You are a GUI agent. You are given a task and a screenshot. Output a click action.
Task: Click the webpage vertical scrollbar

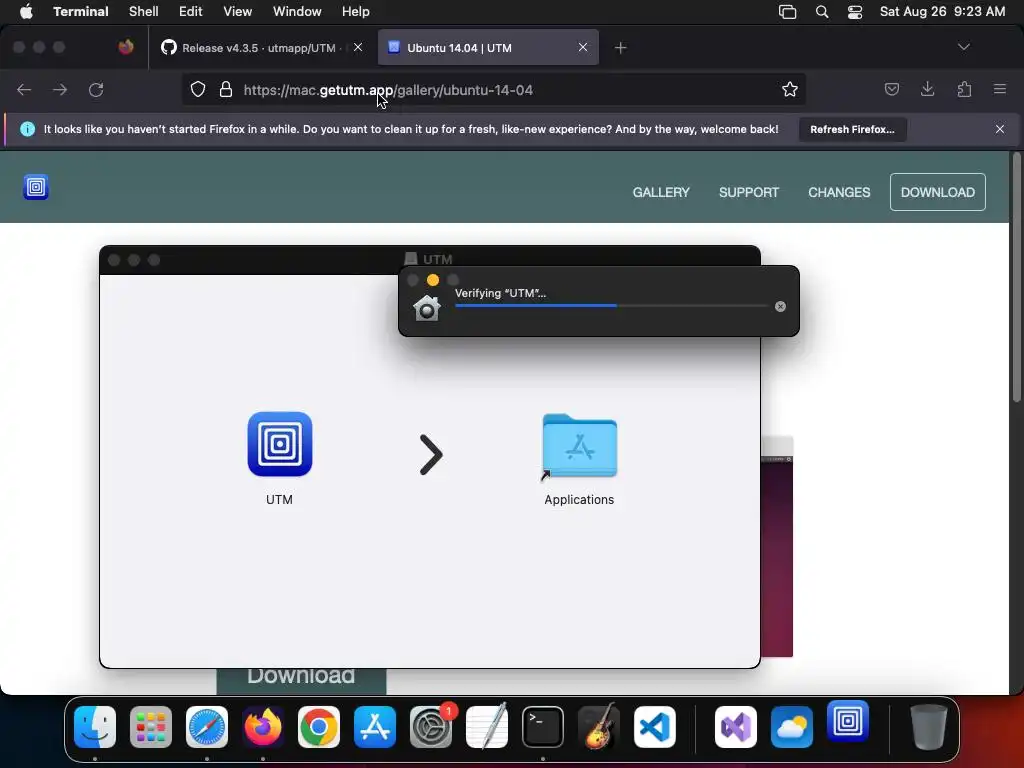pos(1016,278)
